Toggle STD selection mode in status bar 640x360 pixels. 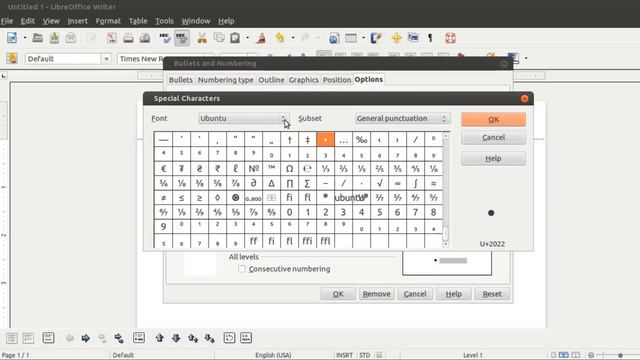click(364, 355)
